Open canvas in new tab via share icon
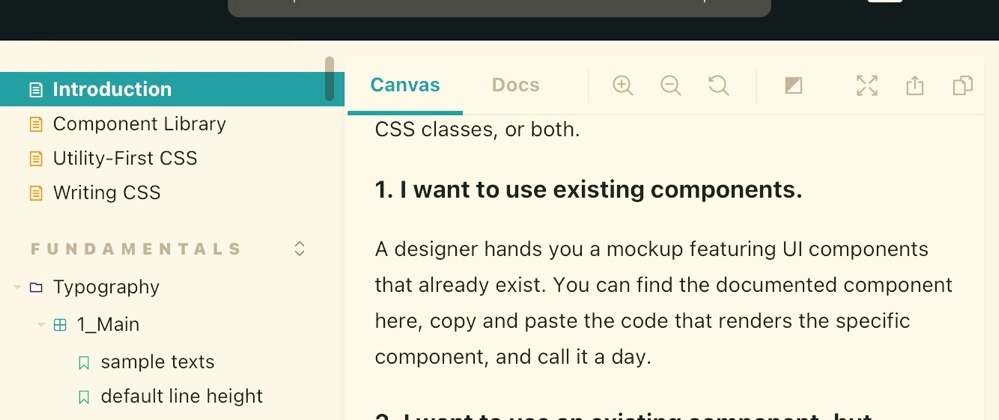The image size is (999, 420). point(915,86)
